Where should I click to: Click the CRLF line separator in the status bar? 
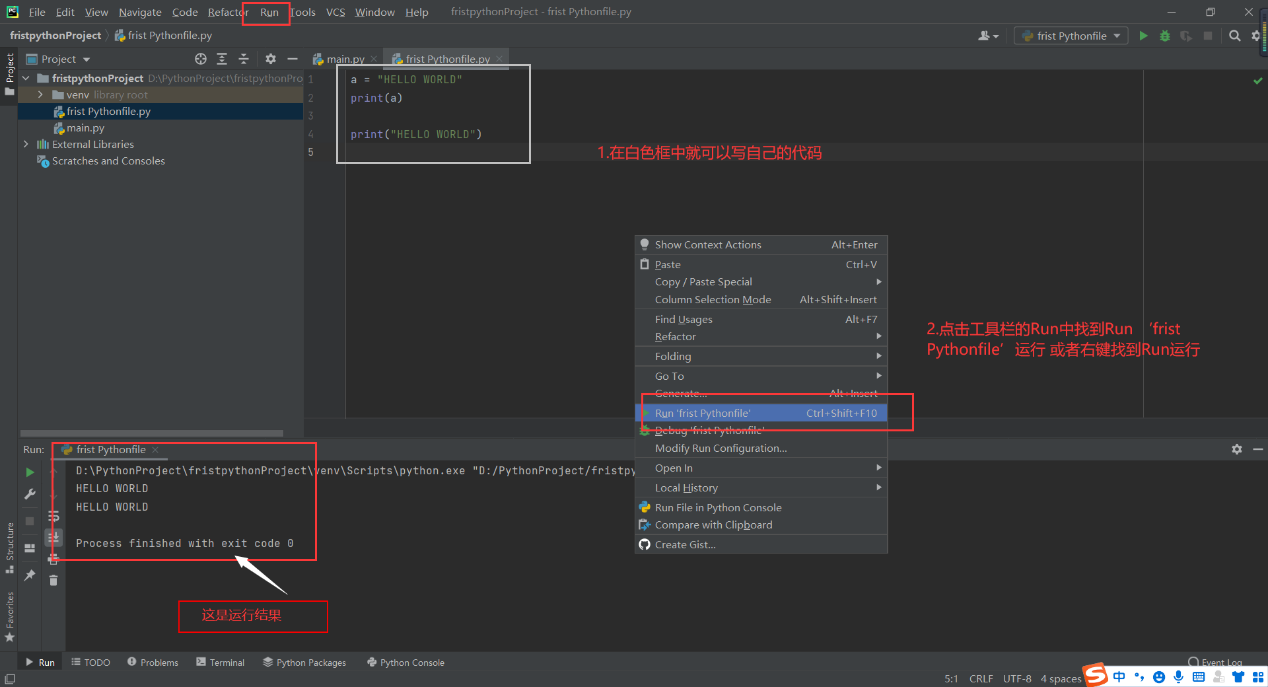(x=981, y=678)
